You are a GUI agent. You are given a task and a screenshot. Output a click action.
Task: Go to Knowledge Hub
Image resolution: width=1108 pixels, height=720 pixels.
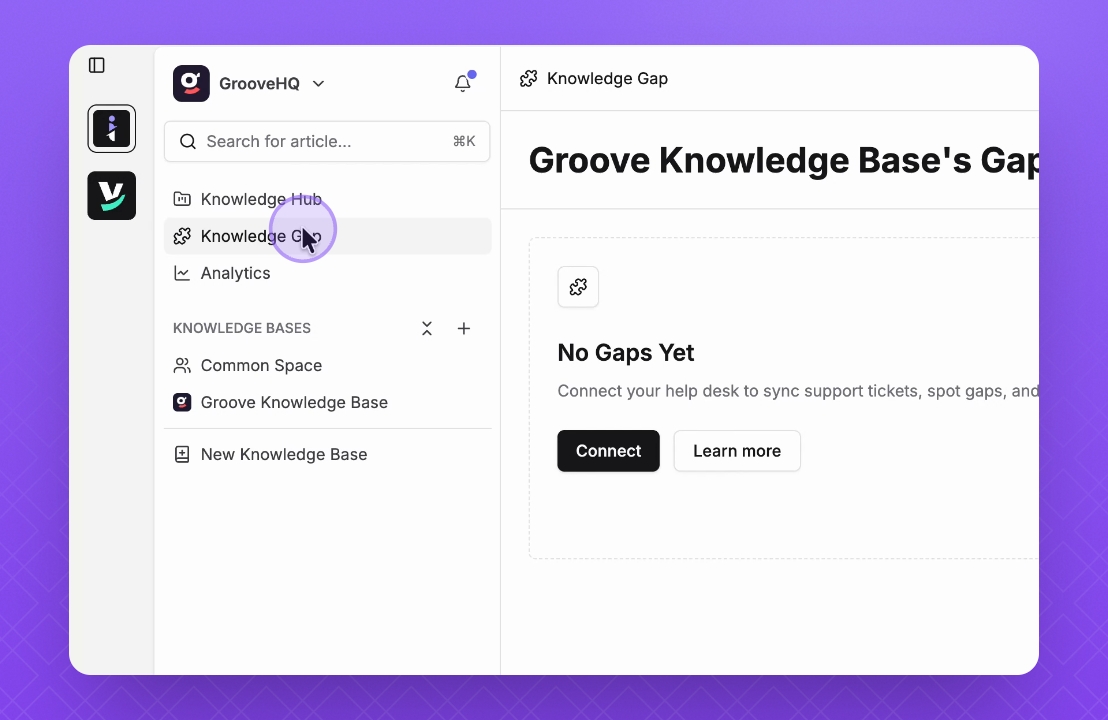(327, 199)
